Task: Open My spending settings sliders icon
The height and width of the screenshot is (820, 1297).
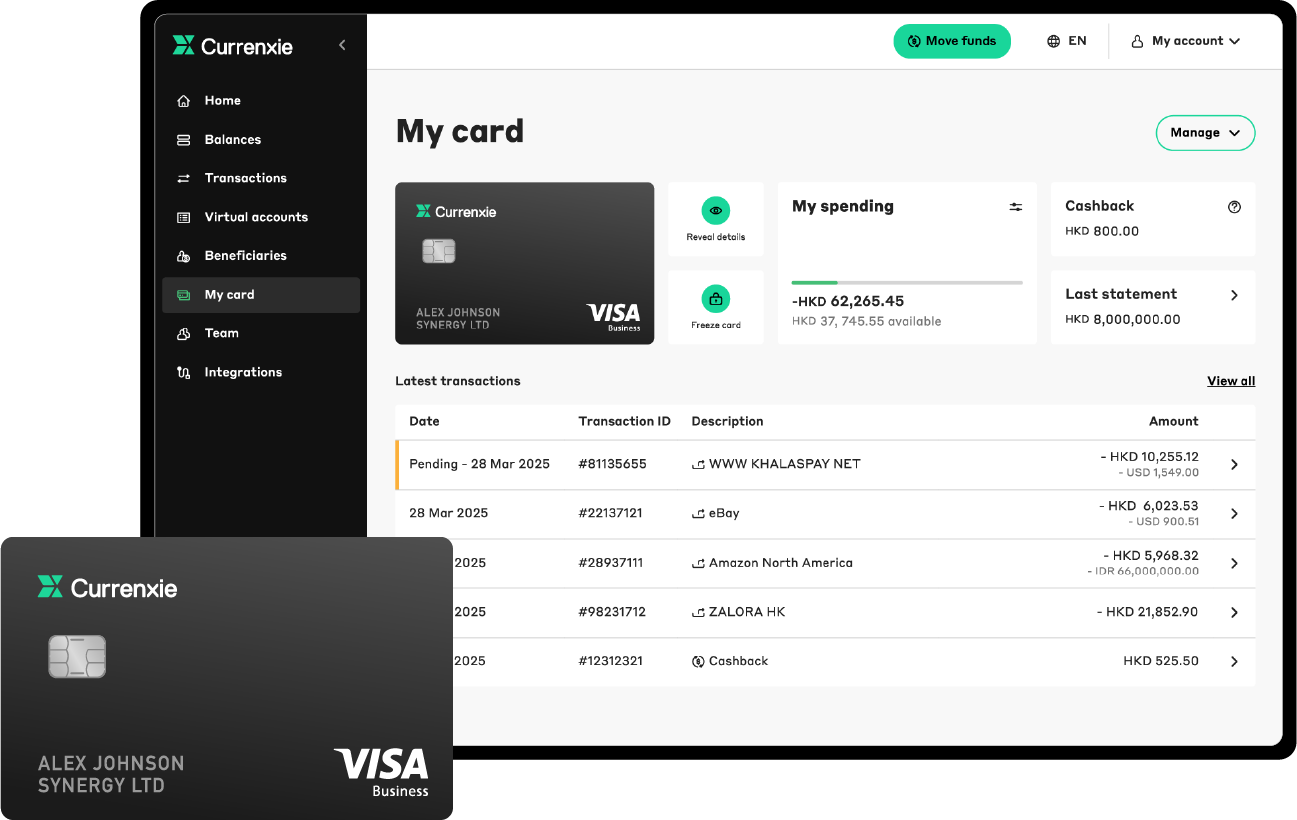Action: point(1015,207)
